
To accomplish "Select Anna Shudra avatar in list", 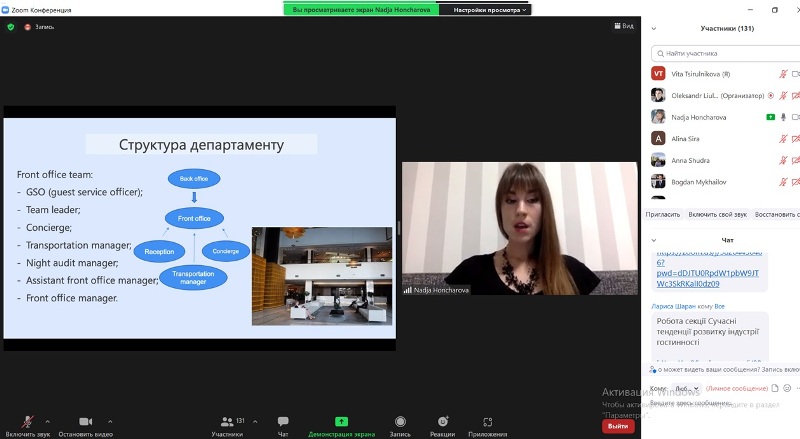I will 658,160.
